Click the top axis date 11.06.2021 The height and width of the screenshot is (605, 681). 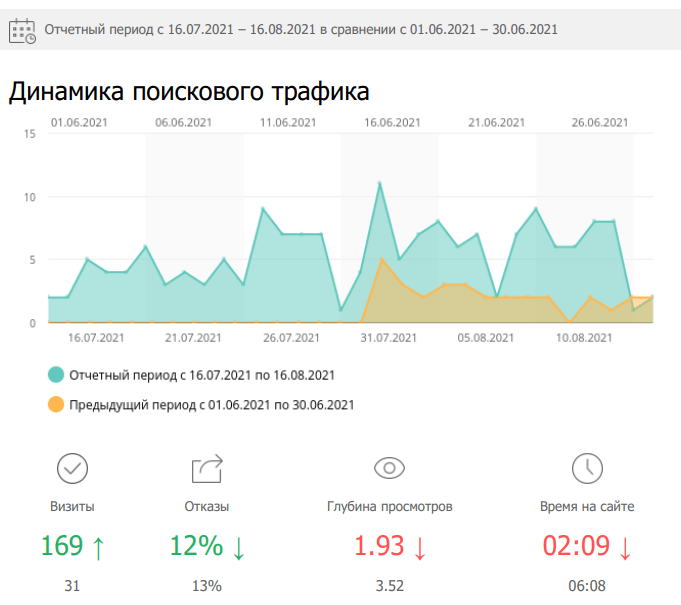tap(288, 122)
